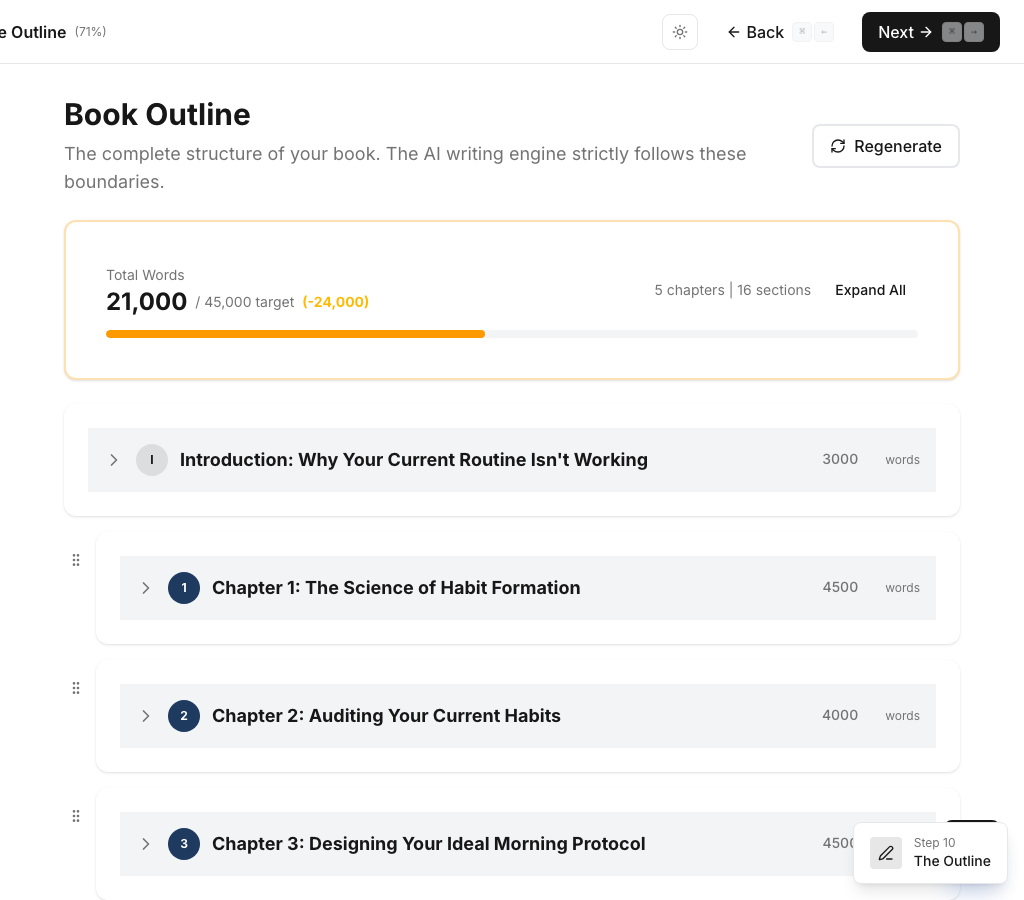Click the Chapter 3 number badge
This screenshot has width=1024, height=900.
[184, 844]
